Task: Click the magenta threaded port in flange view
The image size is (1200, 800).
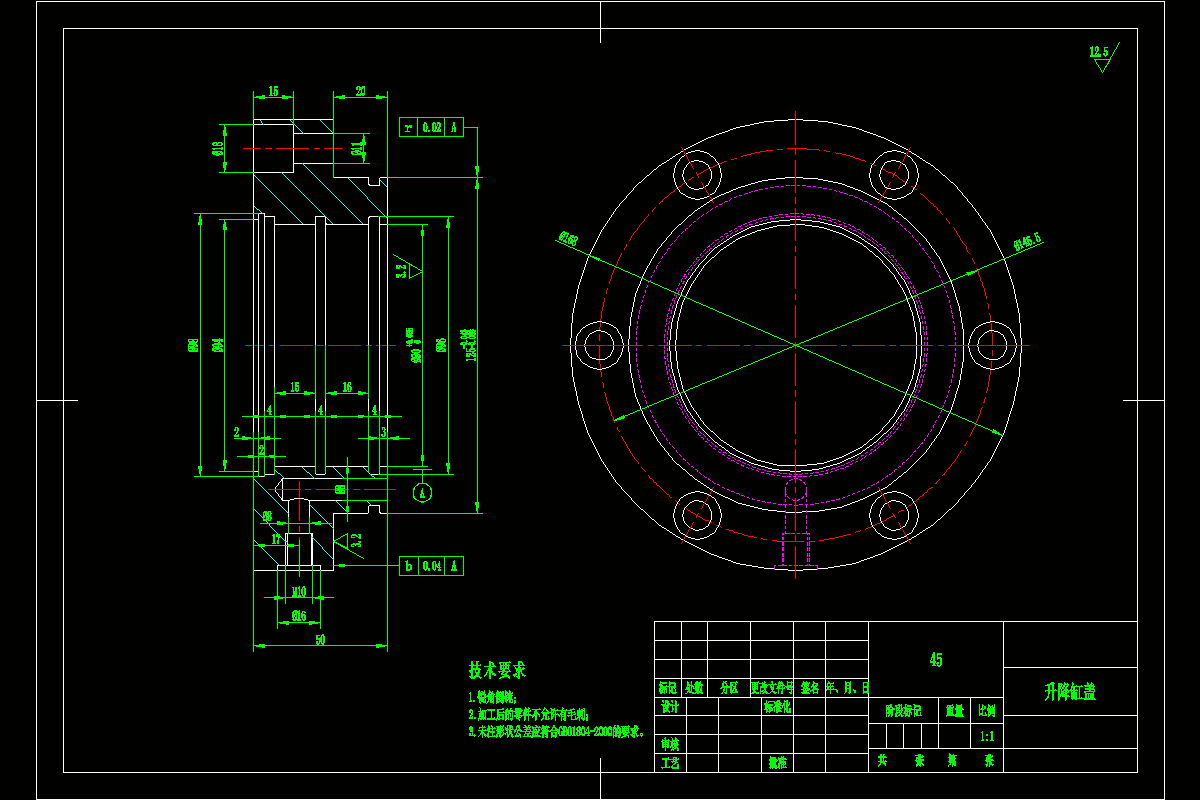Action: tap(796, 525)
